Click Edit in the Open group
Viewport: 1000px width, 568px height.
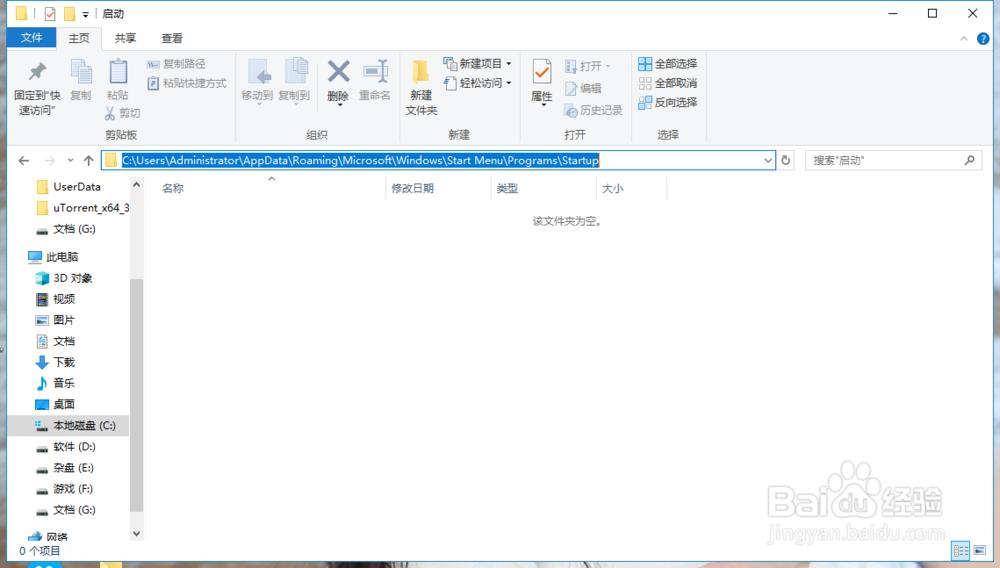click(x=584, y=89)
